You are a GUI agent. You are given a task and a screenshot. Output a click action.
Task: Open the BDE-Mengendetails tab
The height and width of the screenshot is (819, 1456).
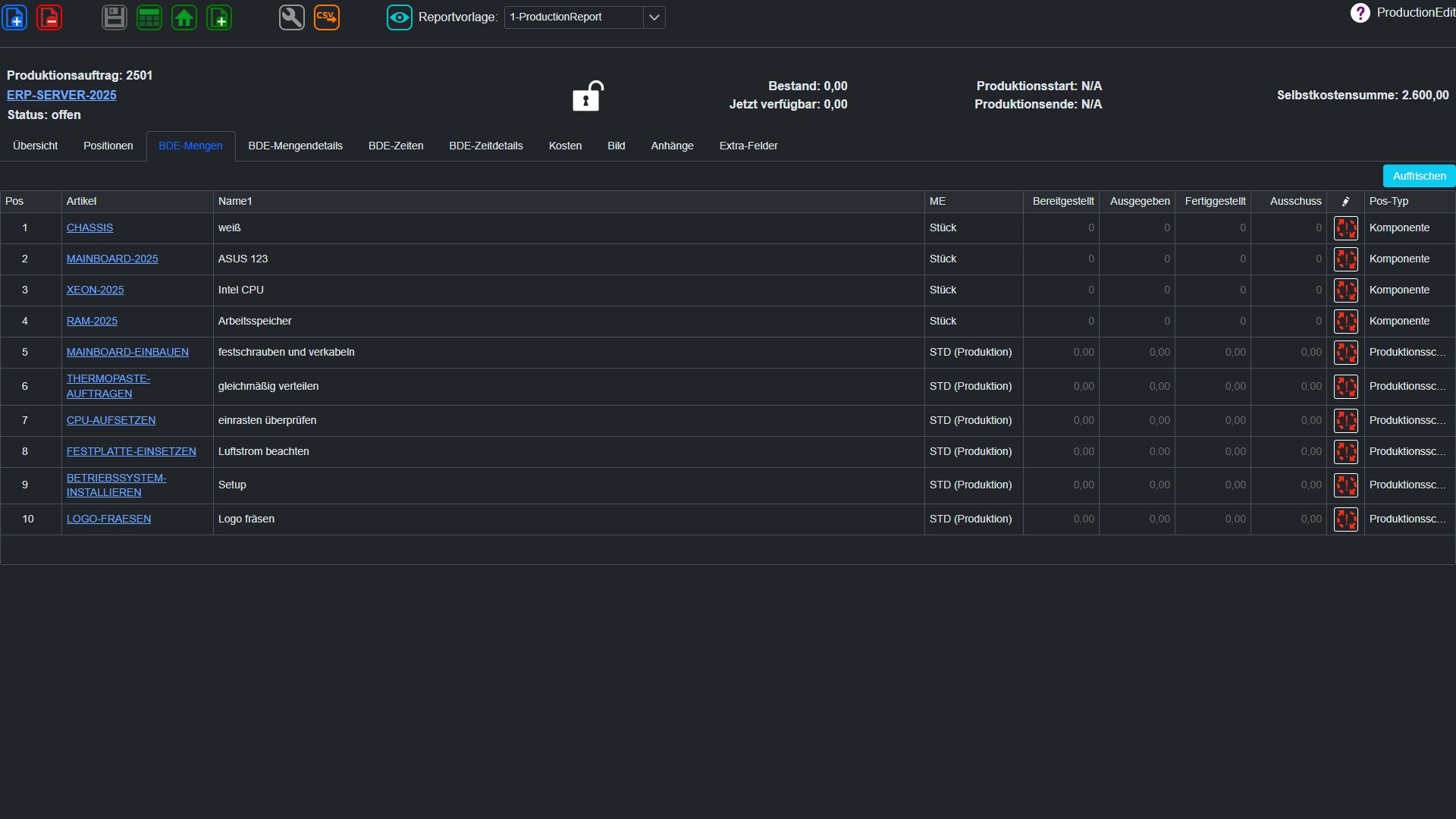coord(295,146)
